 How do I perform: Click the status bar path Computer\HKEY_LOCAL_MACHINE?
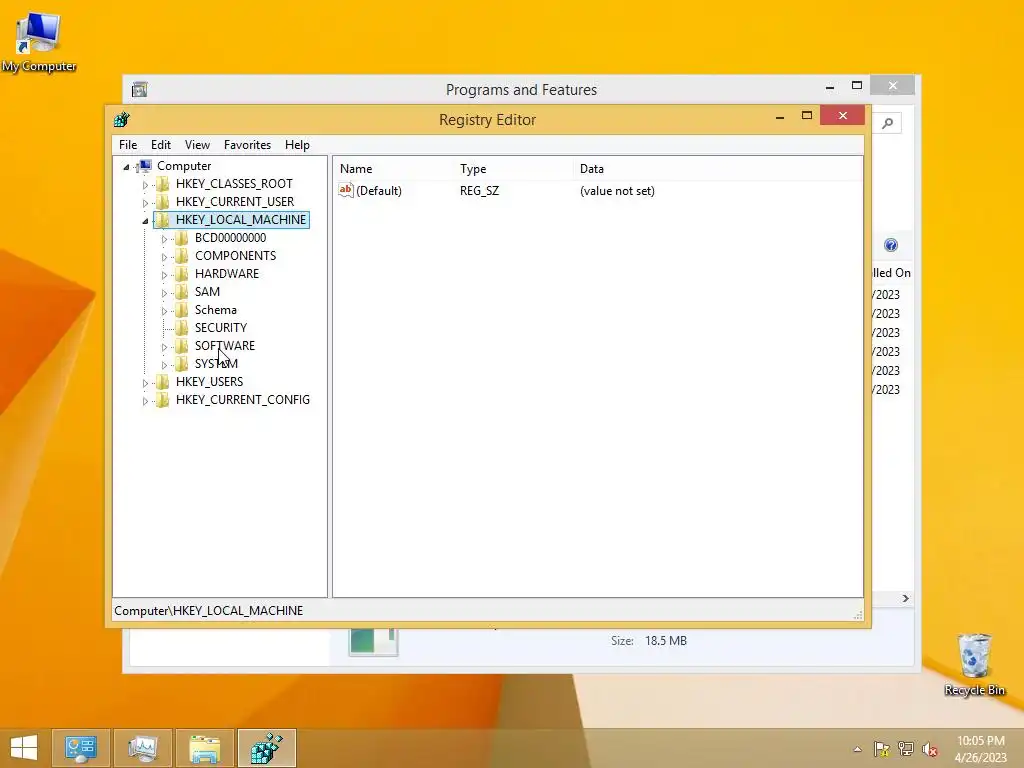click(208, 611)
